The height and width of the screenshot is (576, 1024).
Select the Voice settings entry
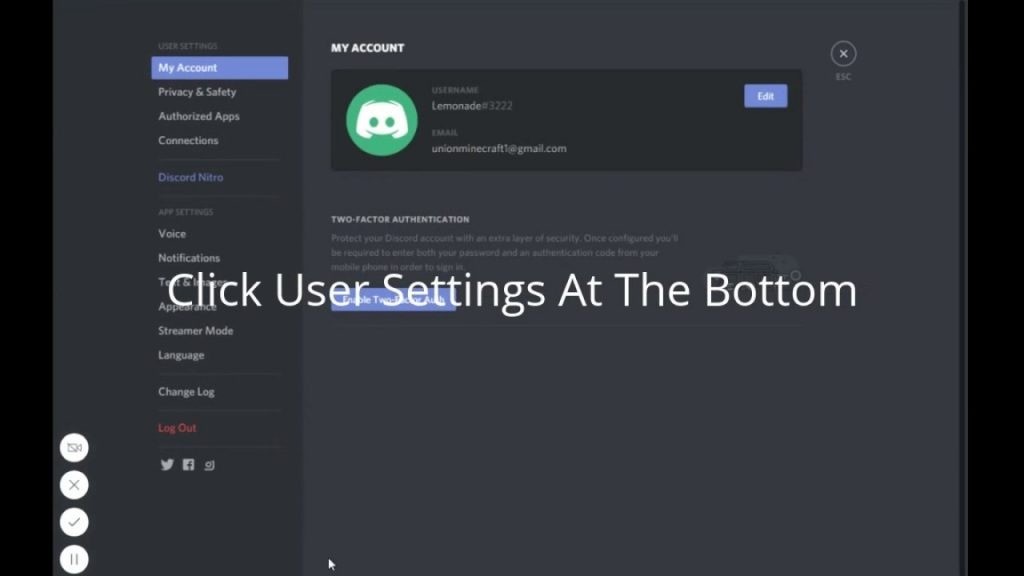click(x=172, y=233)
